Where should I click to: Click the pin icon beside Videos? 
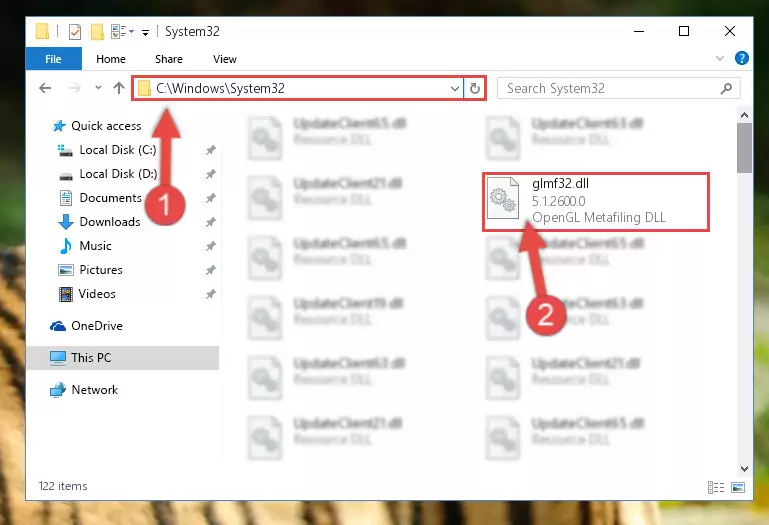click(x=210, y=294)
